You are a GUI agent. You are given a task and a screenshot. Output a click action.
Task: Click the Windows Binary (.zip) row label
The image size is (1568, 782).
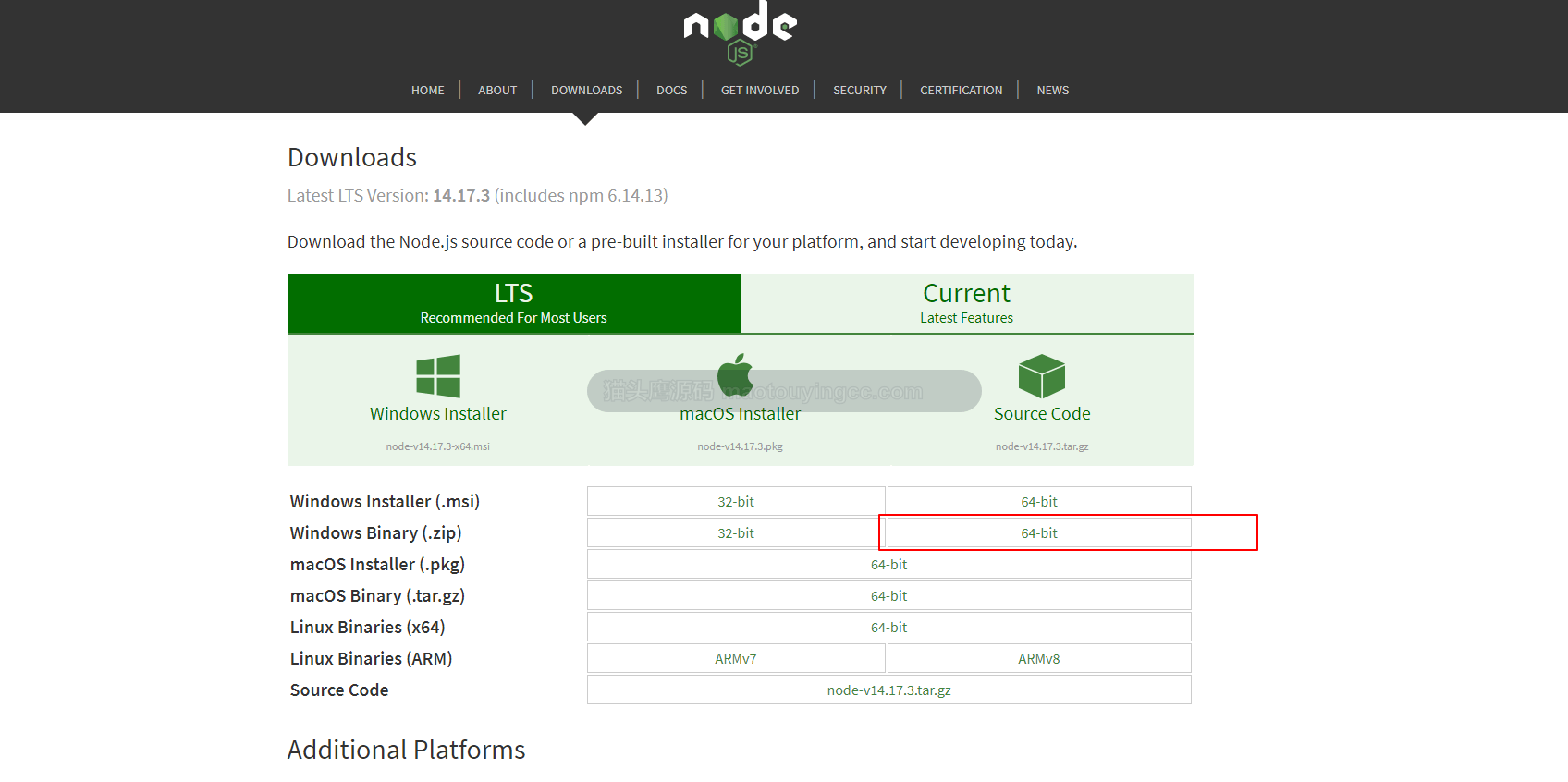coord(375,532)
